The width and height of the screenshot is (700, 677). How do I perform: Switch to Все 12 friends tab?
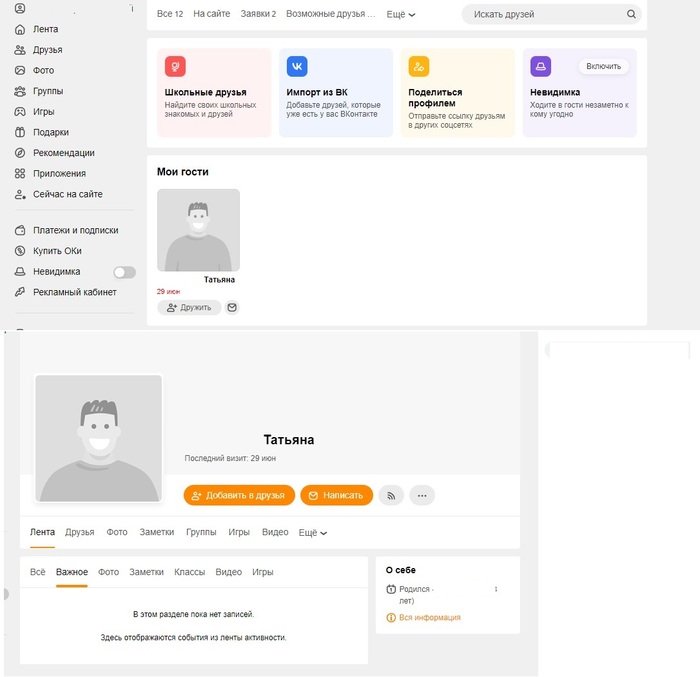170,14
